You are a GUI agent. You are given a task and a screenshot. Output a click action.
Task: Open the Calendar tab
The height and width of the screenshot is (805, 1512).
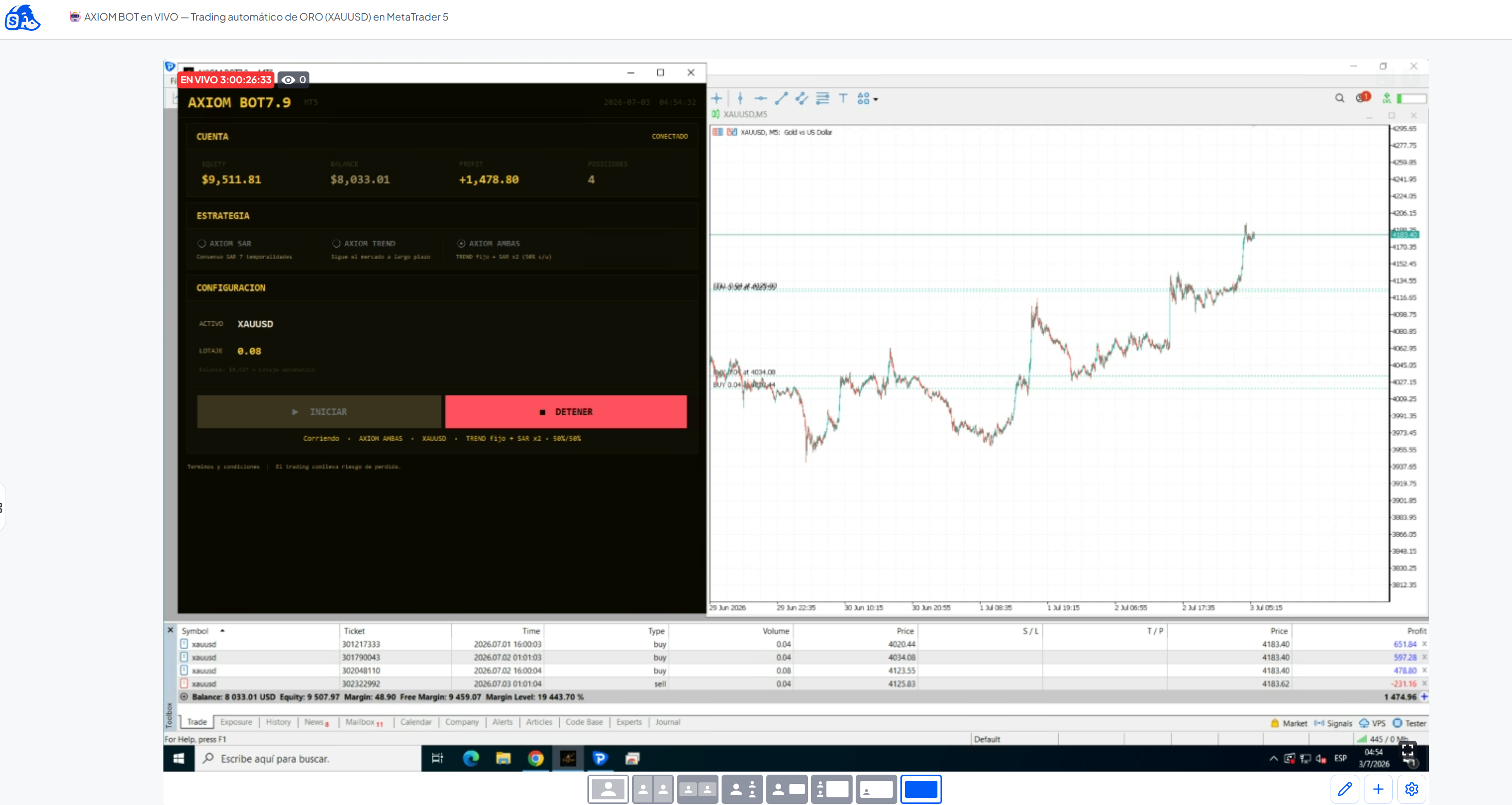click(x=416, y=722)
